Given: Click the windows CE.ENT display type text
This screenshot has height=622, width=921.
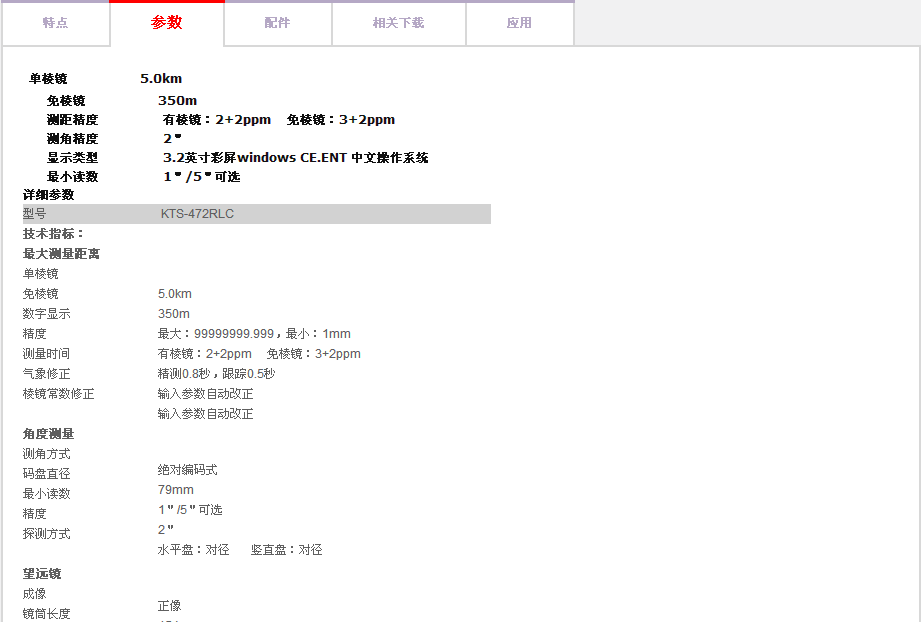Looking at the screenshot, I should tap(295, 158).
